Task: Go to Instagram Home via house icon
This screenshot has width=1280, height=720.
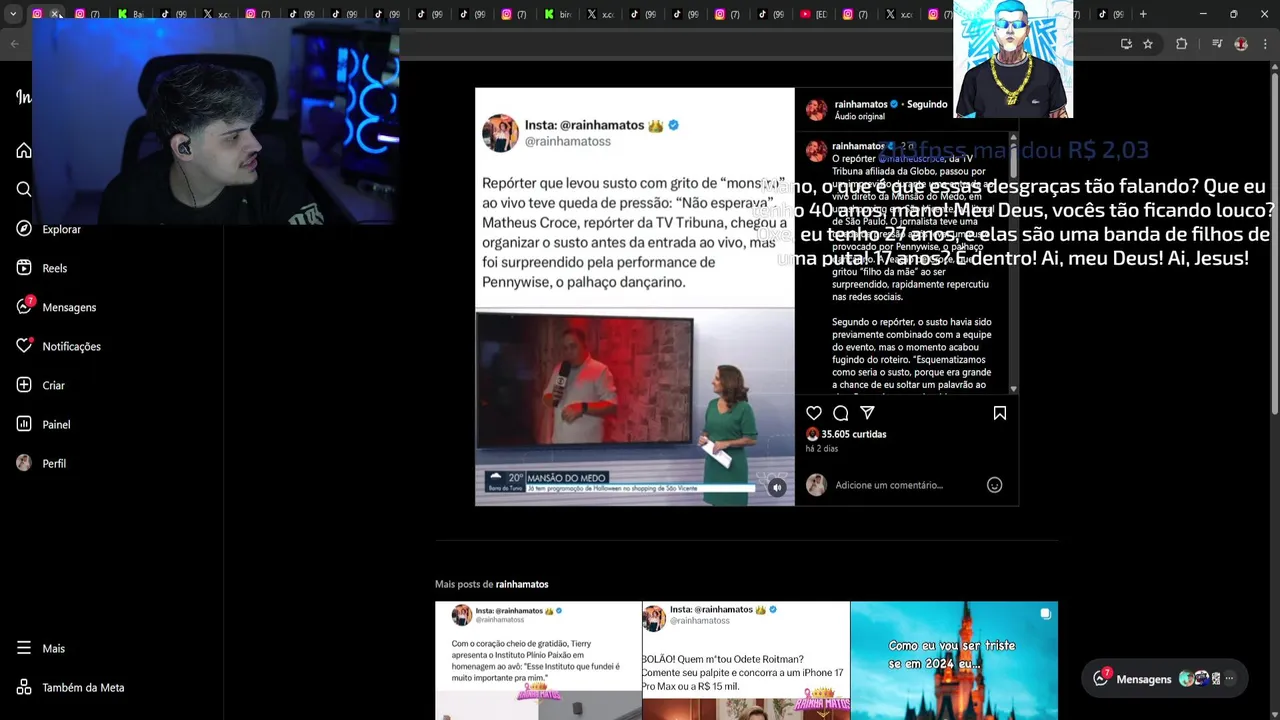Action: click(24, 151)
